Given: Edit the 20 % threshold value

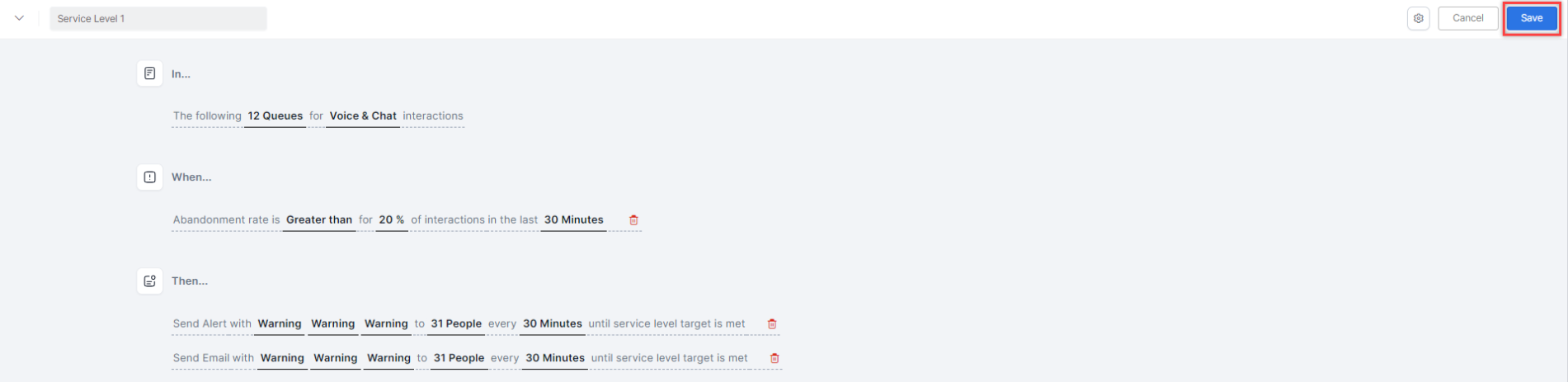Looking at the screenshot, I should click(x=392, y=220).
